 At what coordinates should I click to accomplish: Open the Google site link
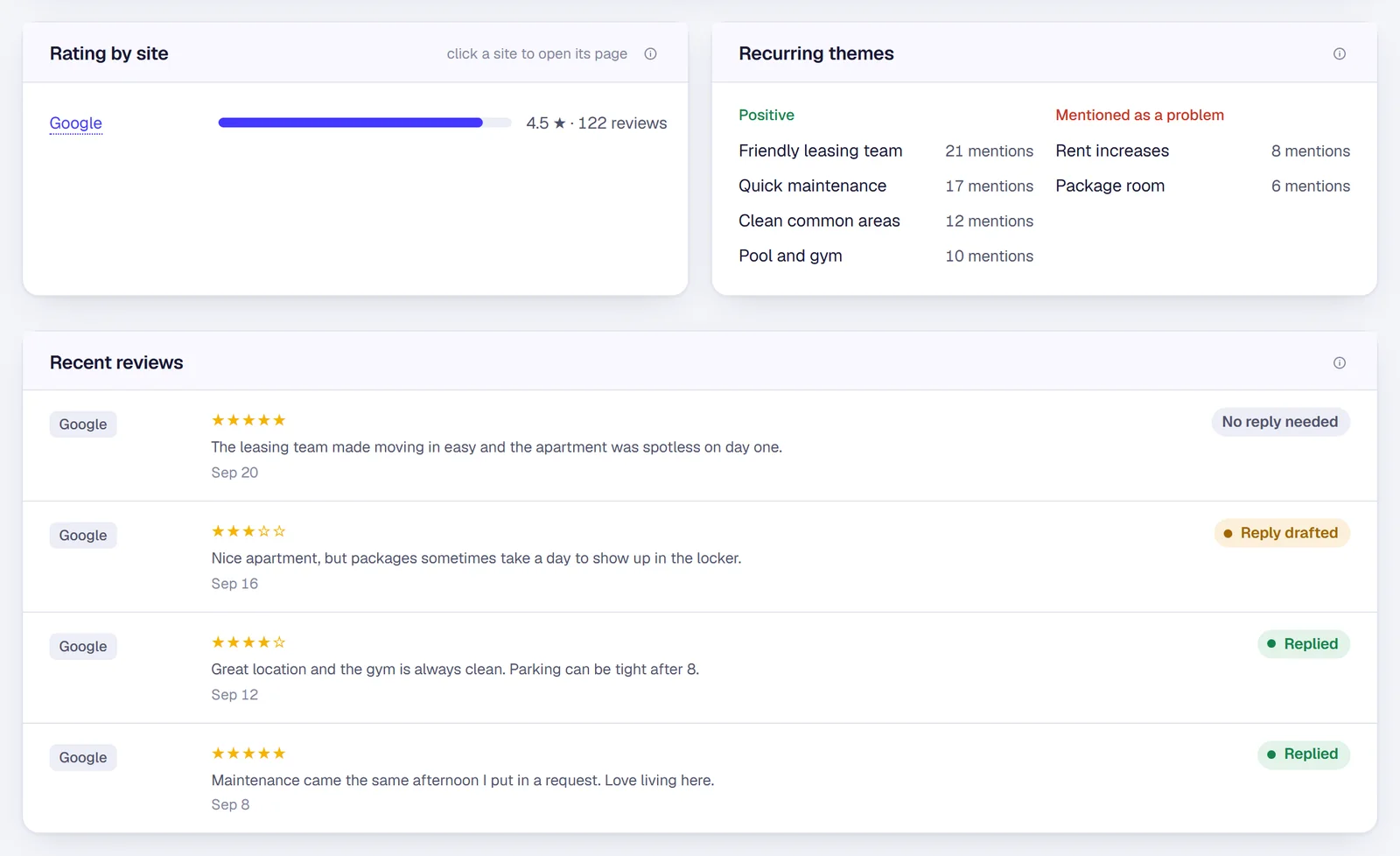click(75, 123)
